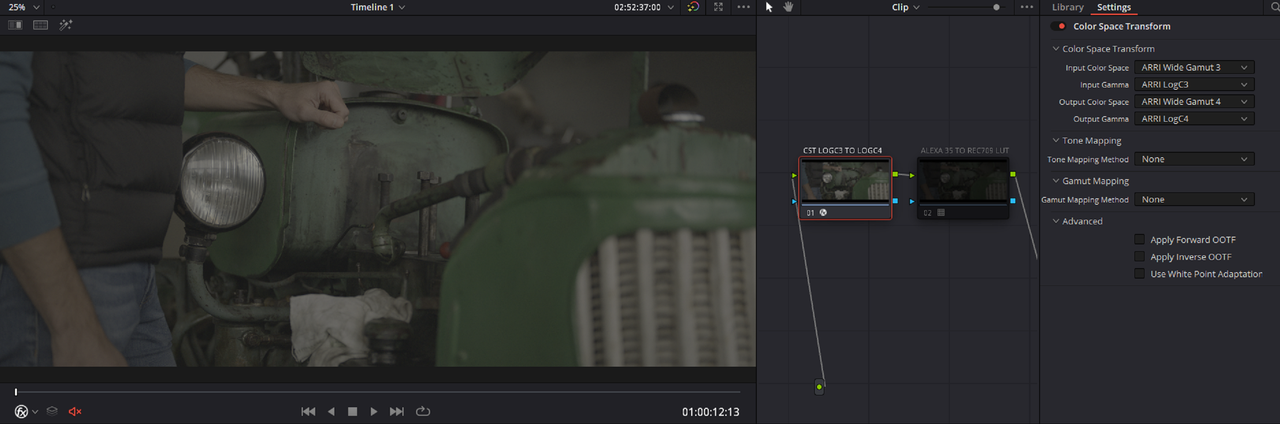
Task: Click the search icon in effects panel
Action: [x=1273, y=7]
